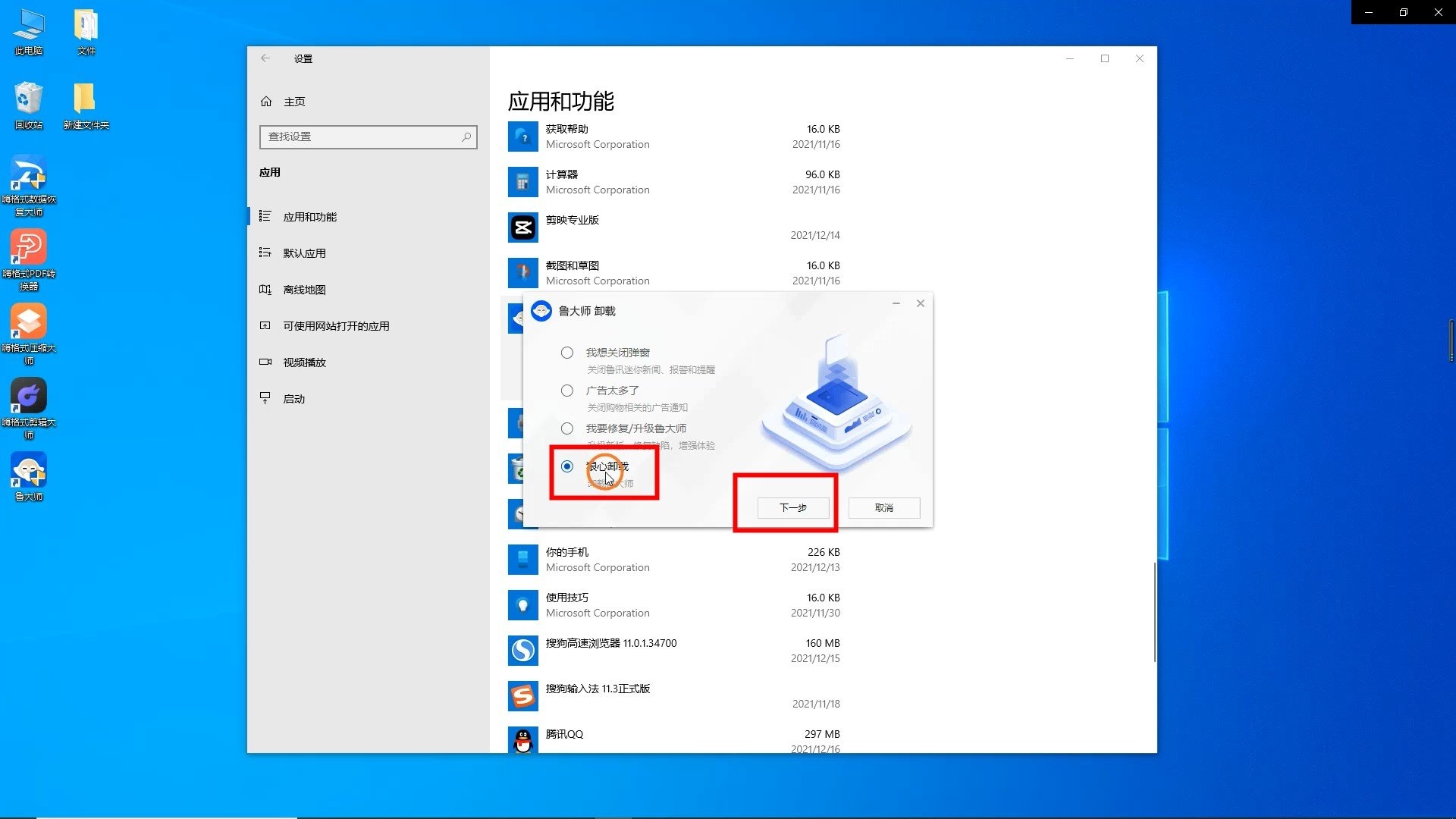Click the Settings back arrow
This screenshot has height=819, width=1456.
coord(265,58)
